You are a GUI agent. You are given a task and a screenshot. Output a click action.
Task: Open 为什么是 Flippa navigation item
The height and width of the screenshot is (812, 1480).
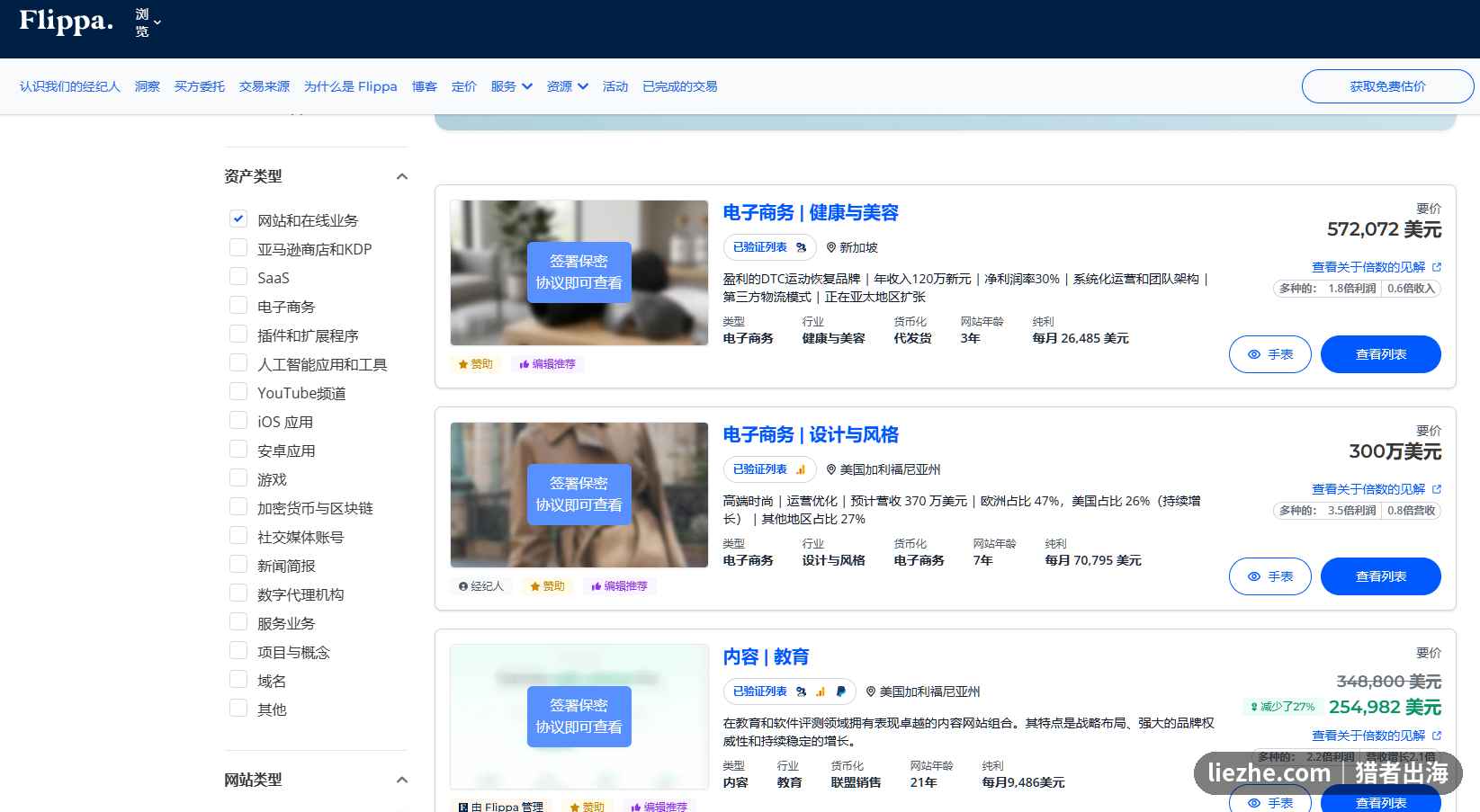click(351, 86)
